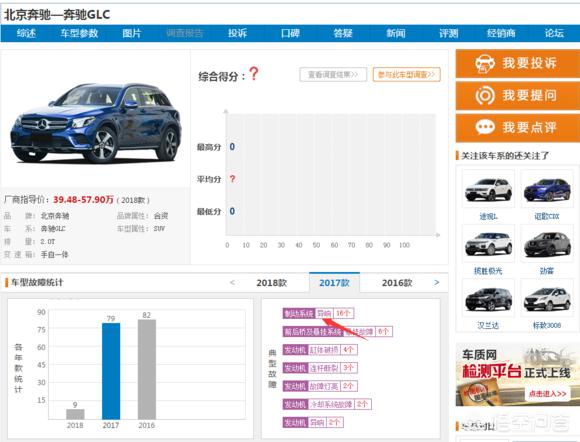Open the 劲客 car thumbnail
Viewport: 580px width, 442px height.
click(x=547, y=243)
